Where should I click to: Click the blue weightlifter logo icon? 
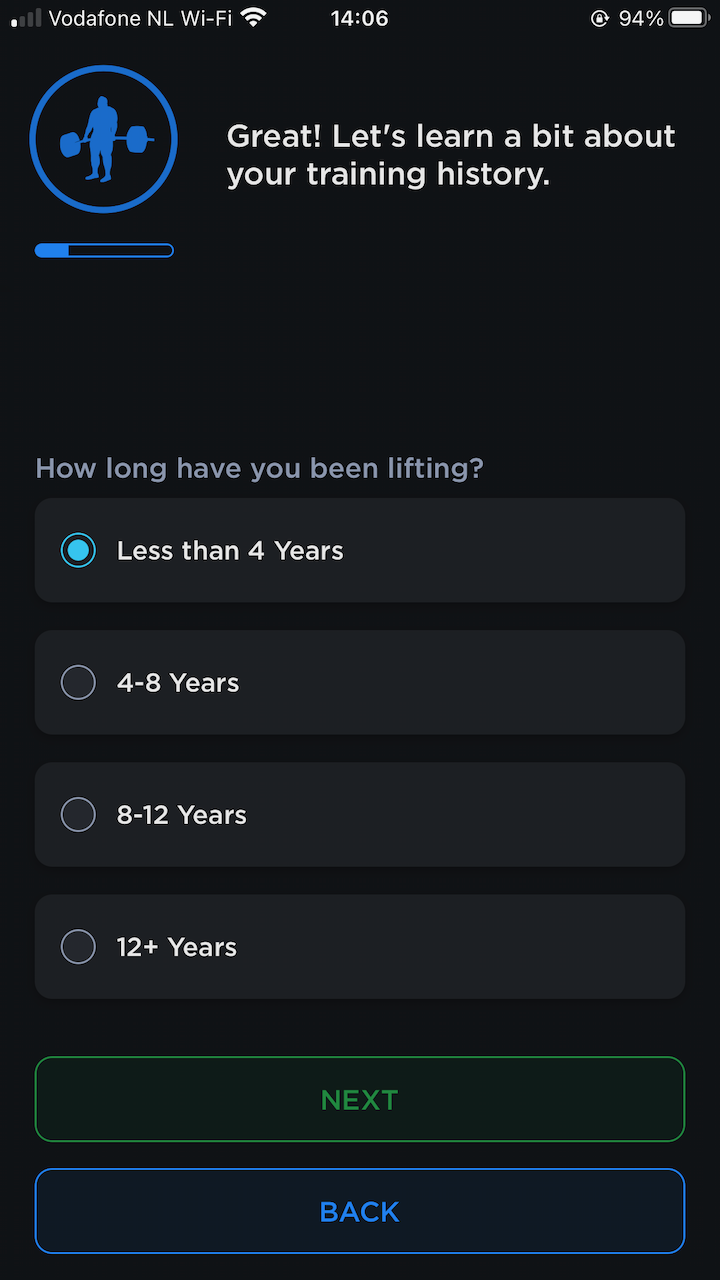click(x=103, y=139)
